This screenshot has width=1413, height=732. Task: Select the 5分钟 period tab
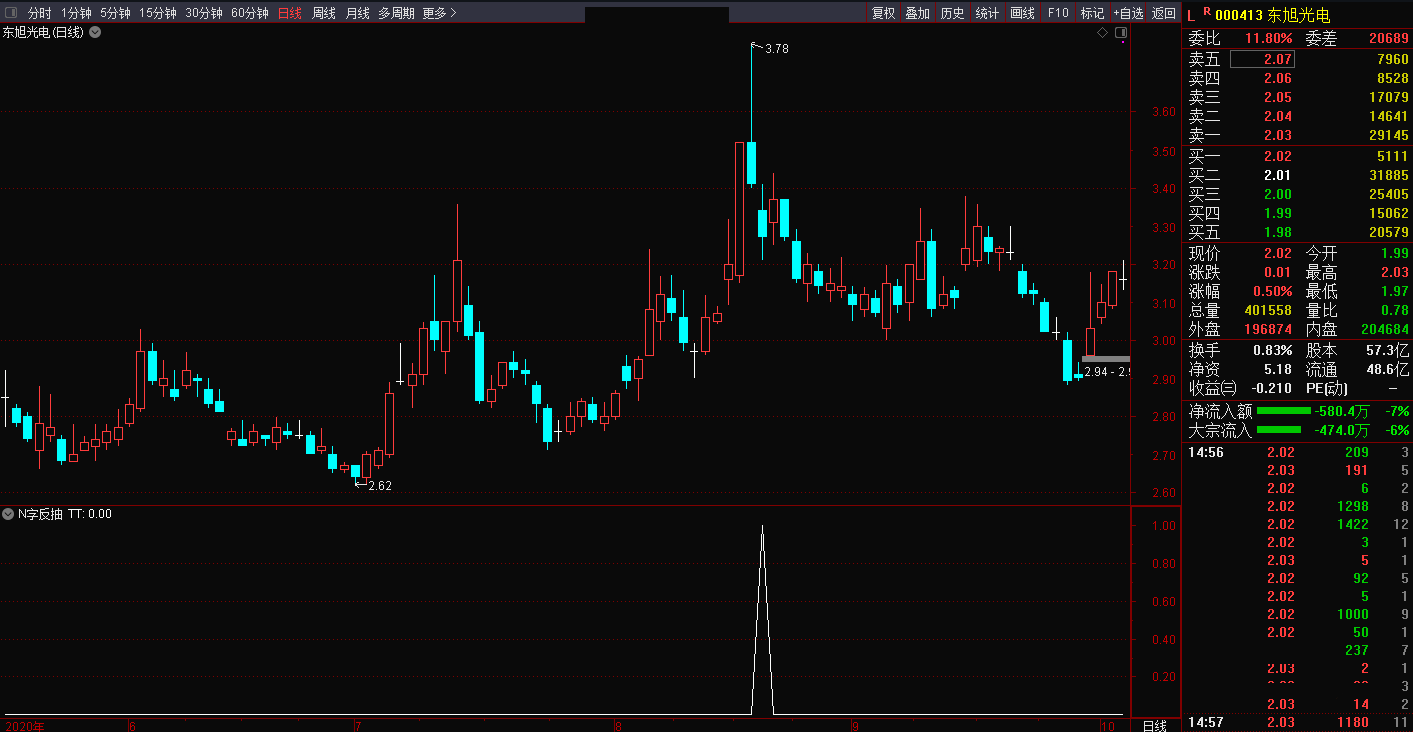point(115,13)
